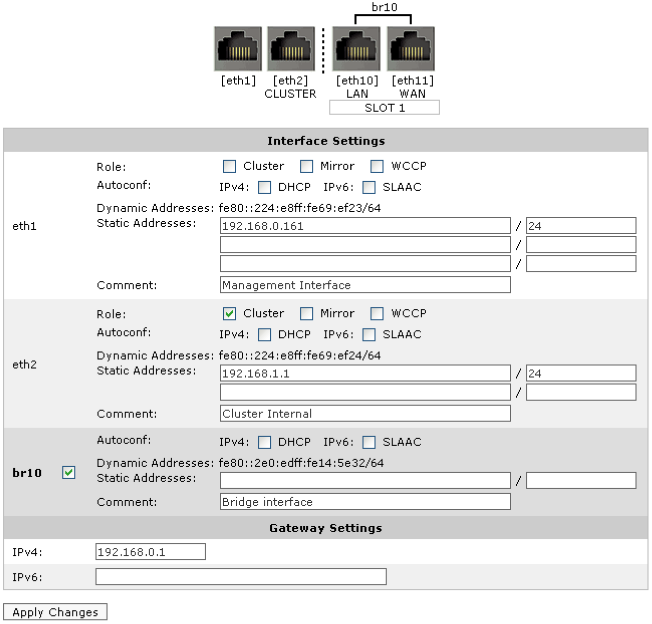Enable WCCP role for eth1
Image resolution: width=652 pixels, height=624 pixels.
(x=377, y=166)
